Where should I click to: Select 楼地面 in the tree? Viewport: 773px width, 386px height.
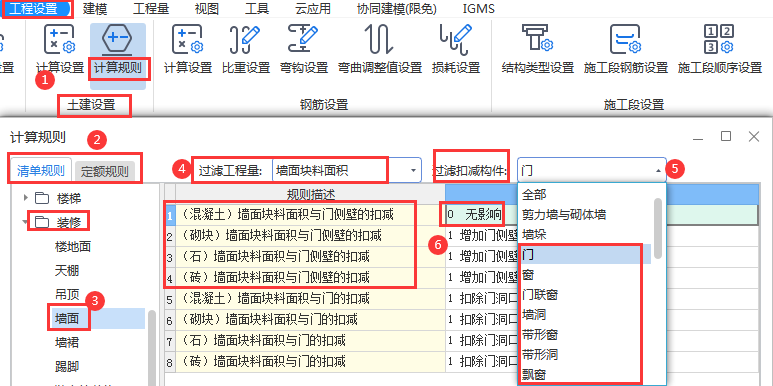[x=73, y=247]
